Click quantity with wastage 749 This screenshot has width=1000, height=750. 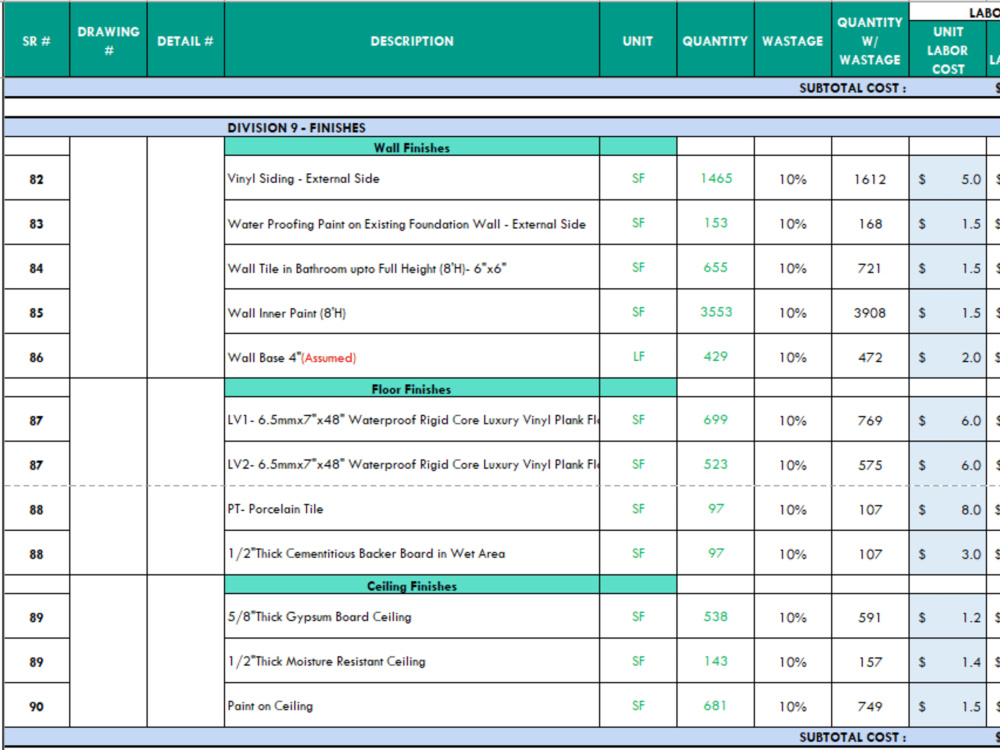pos(870,707)
